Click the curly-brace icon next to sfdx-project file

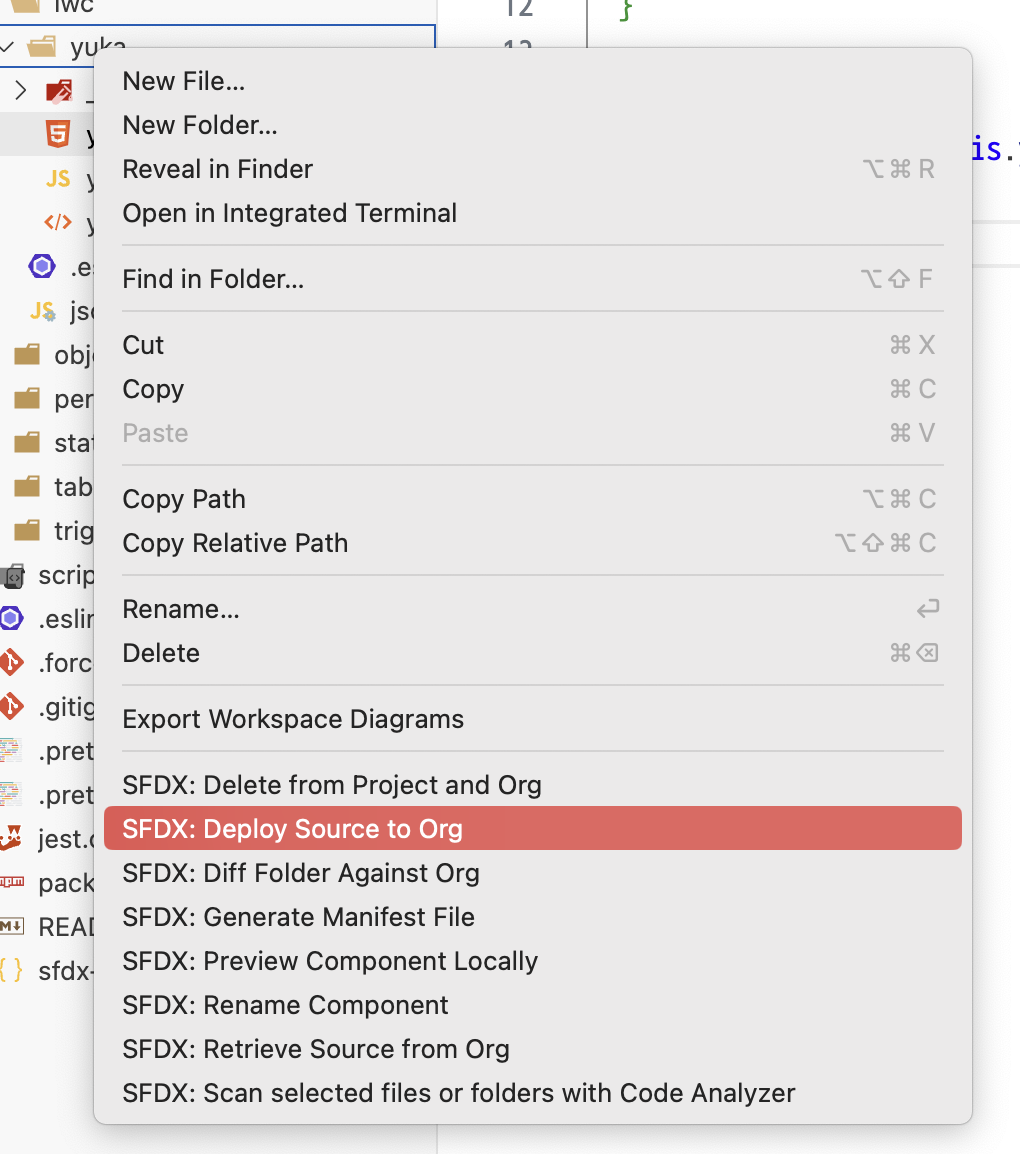[x=13, y=971]
